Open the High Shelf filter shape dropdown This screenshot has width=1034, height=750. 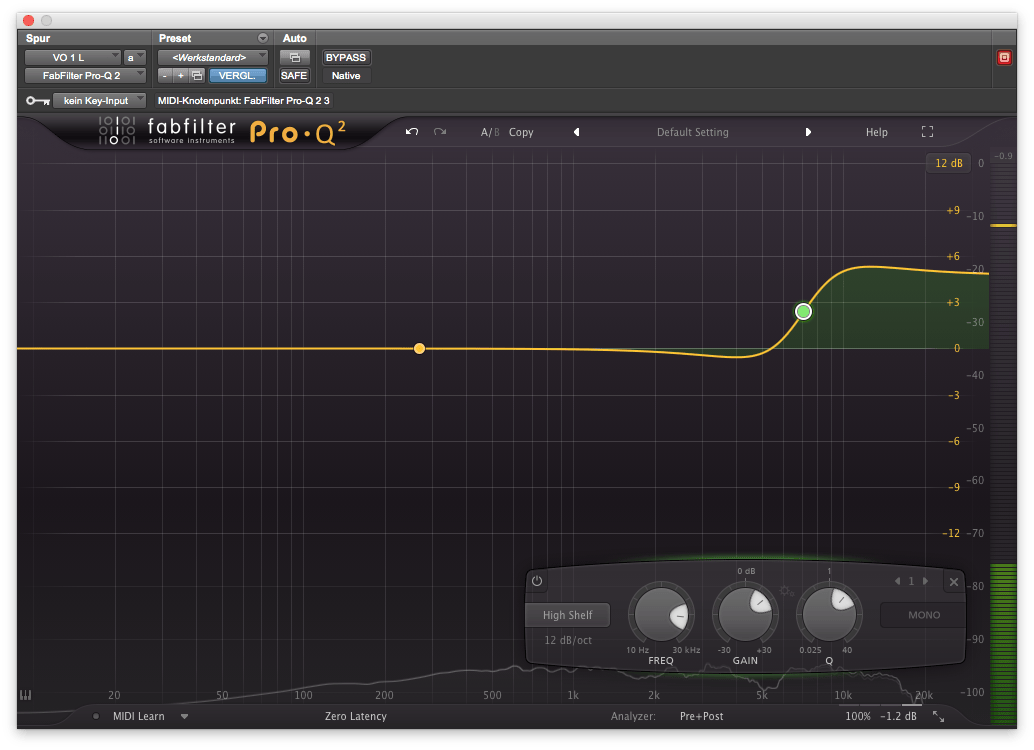pos(567,615)
